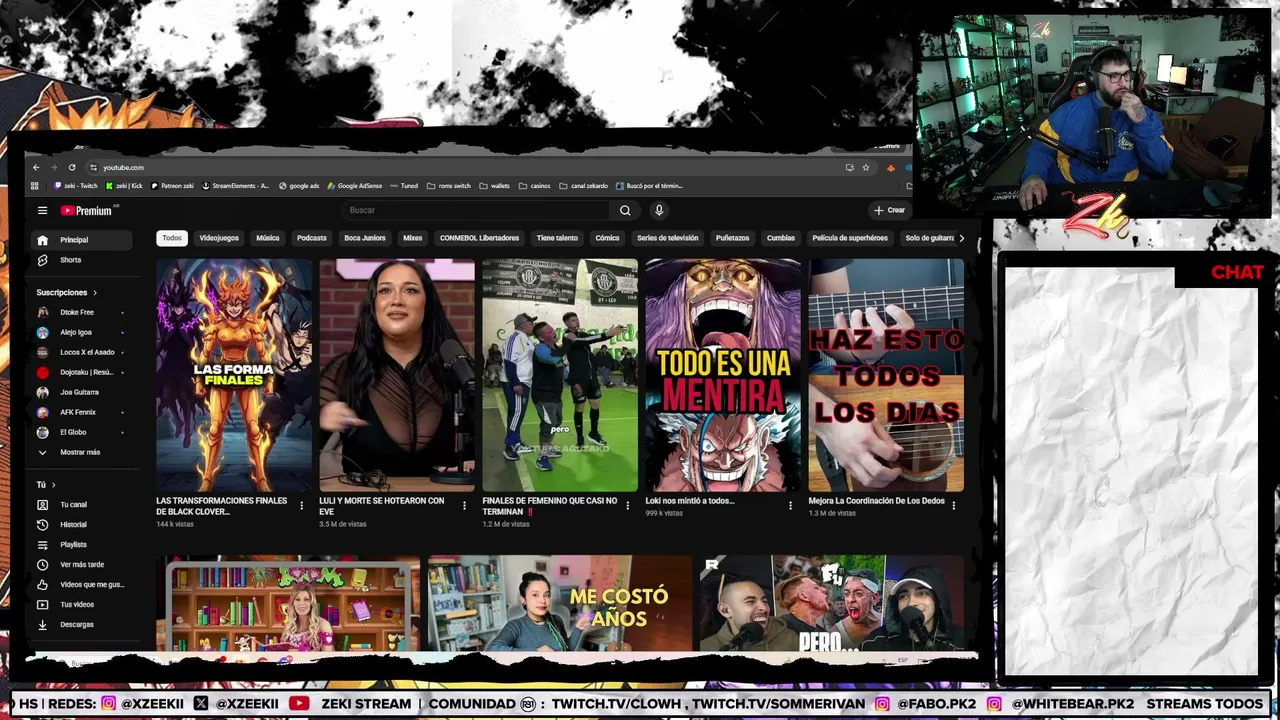Open options menu for Loki nos mintió video
This screenshot has height=720, width=1280.
(790, 506)
